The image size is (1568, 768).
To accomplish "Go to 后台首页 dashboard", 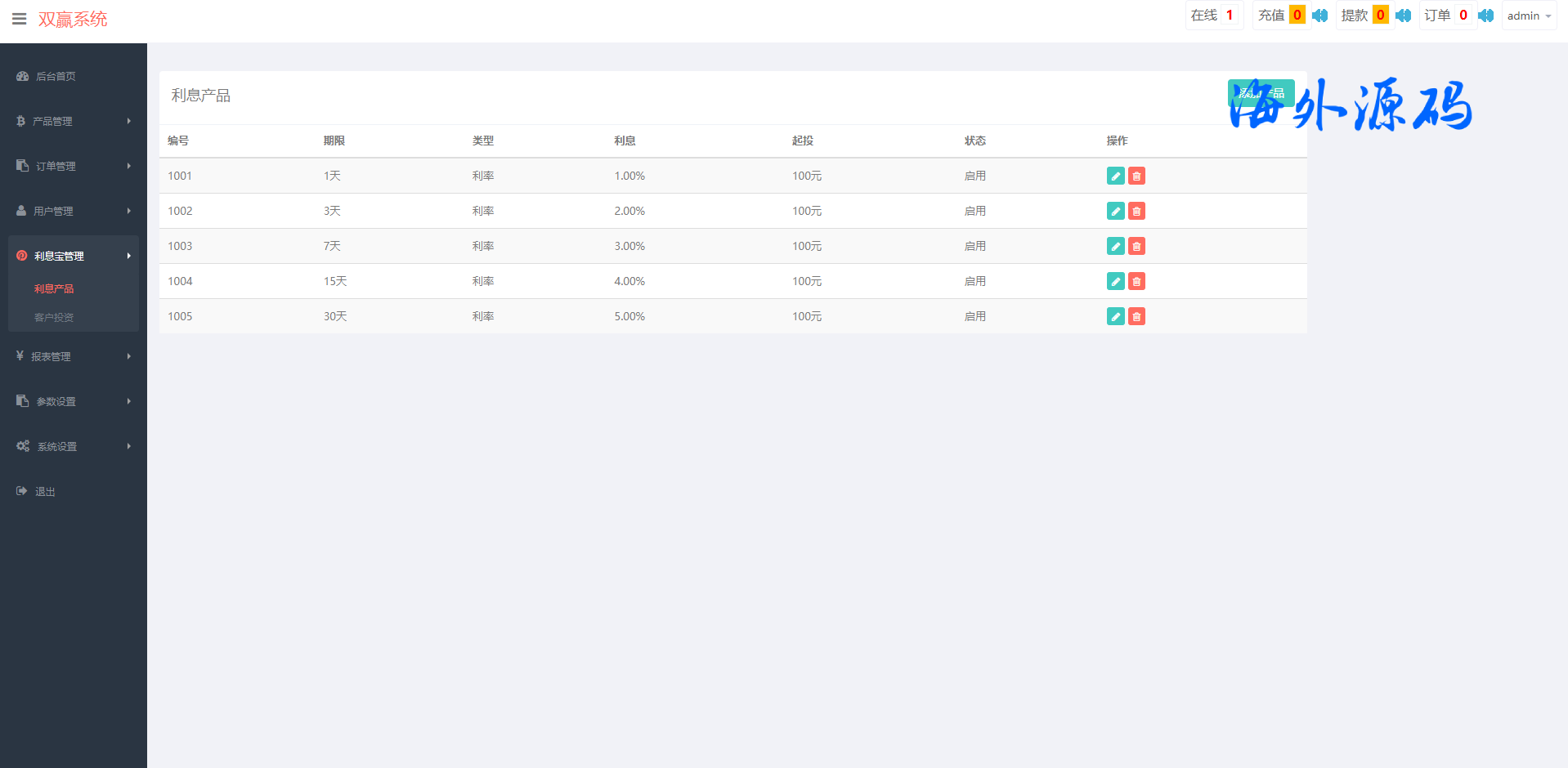I will click(x=56, y=76).
